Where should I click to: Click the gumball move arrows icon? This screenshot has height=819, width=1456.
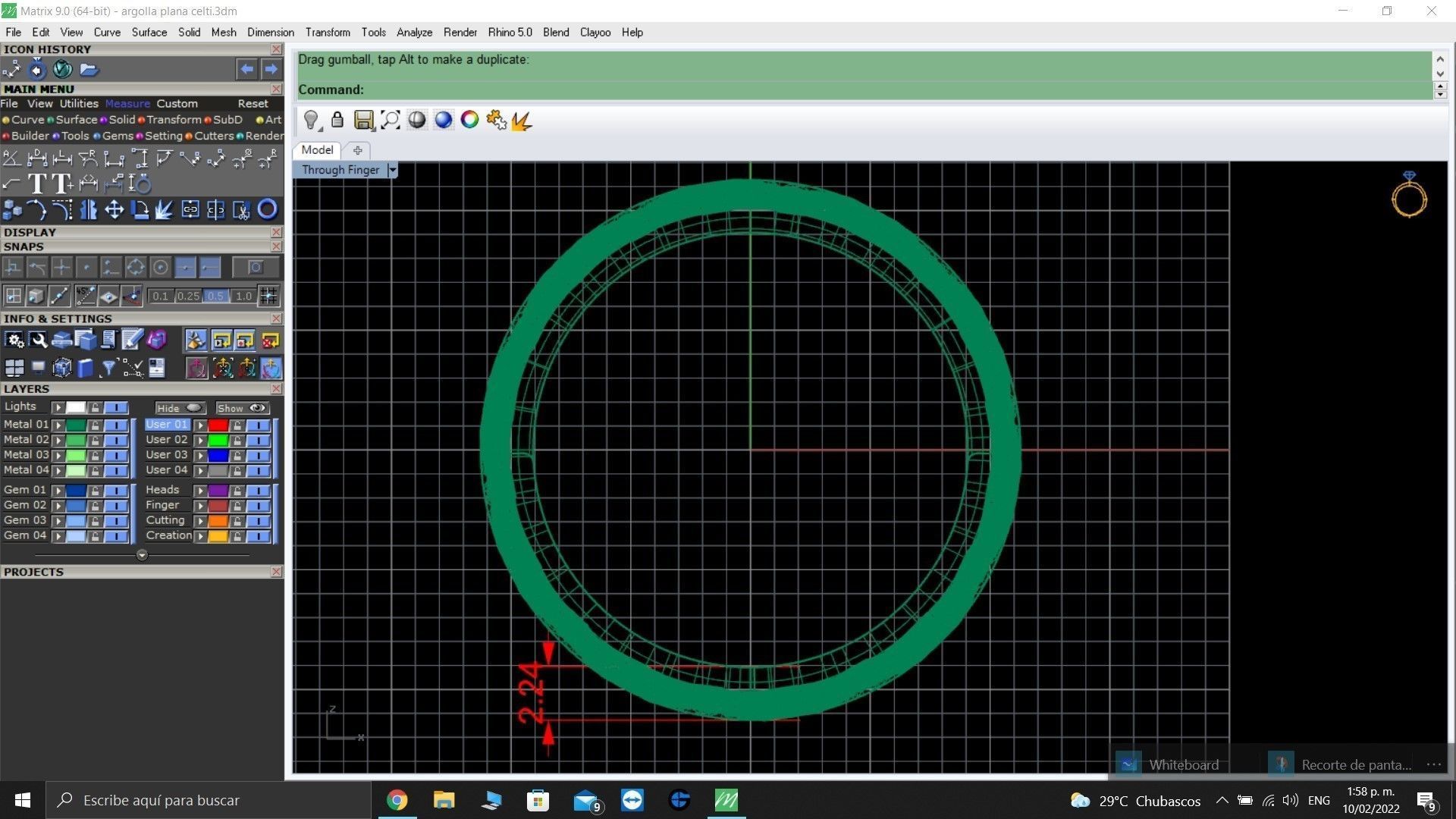pyautogui.click(x=114, y=209)
